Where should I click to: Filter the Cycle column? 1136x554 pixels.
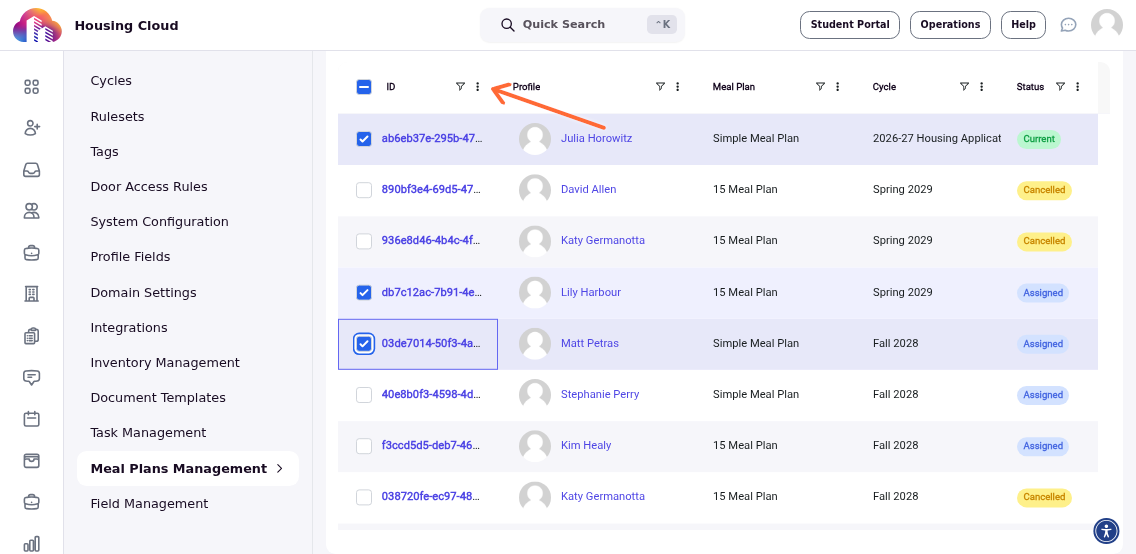point(964,87)
